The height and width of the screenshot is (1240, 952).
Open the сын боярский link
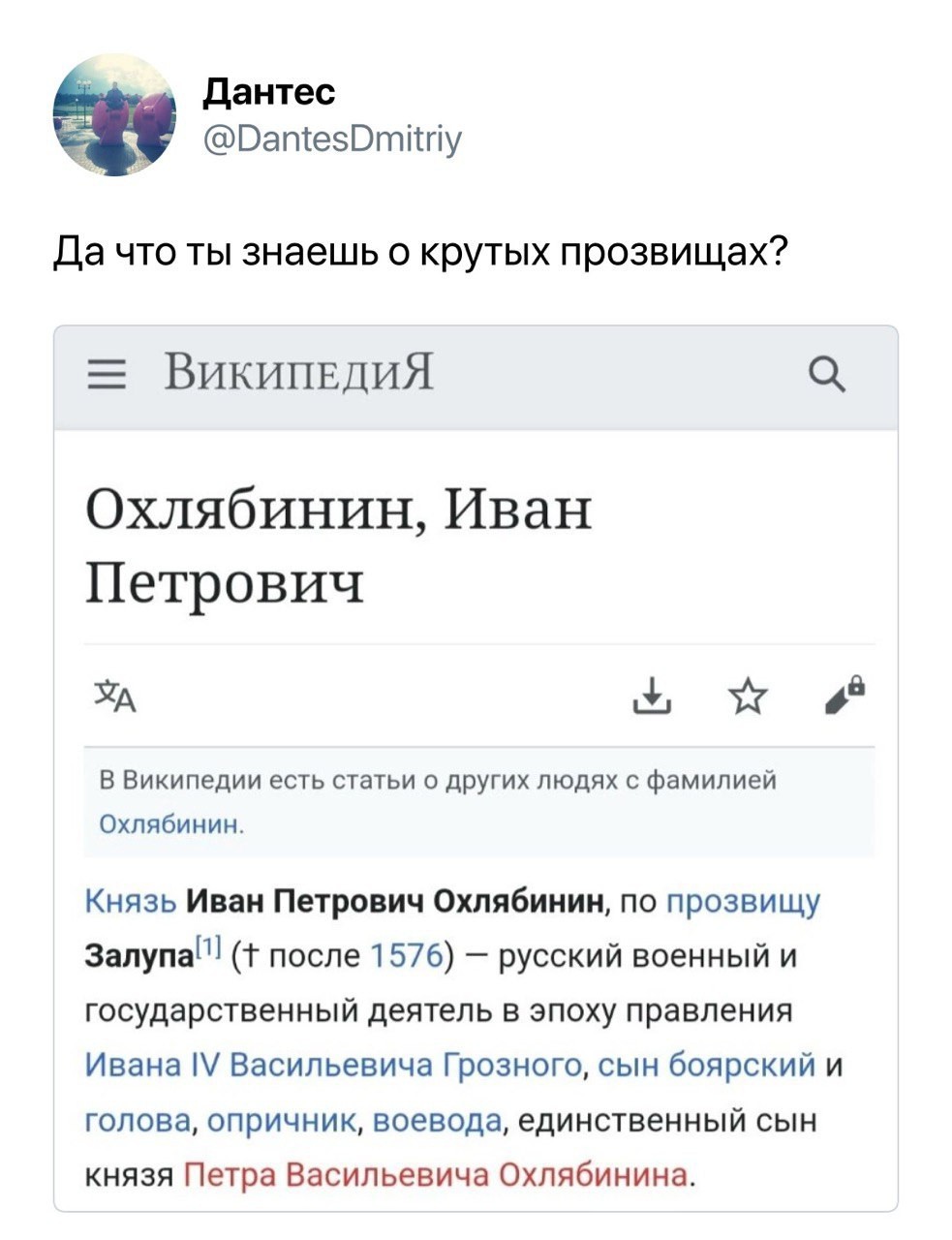point(707,1066)
